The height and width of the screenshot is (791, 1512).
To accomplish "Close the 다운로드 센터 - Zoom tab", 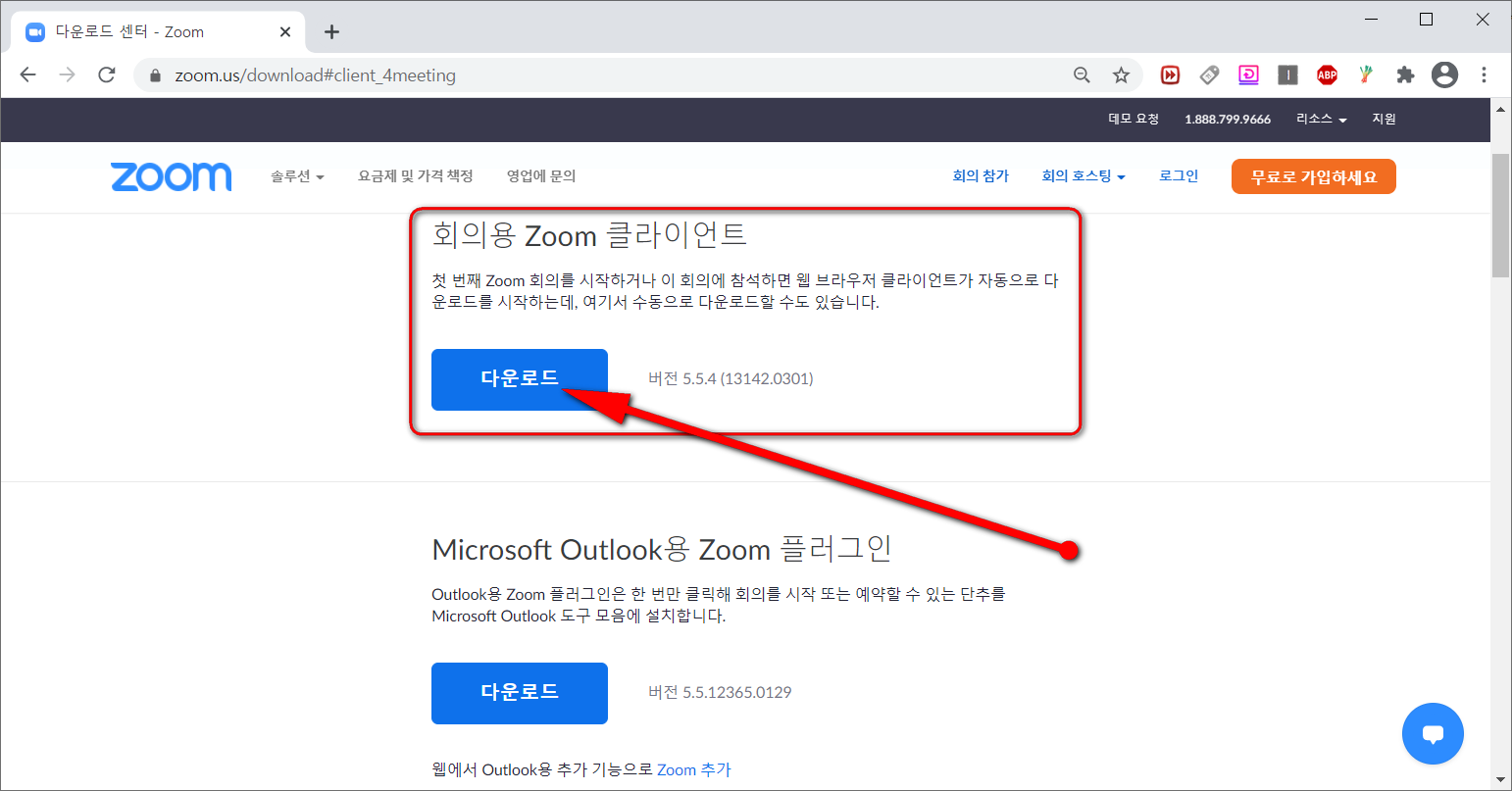I will point(285,32).
